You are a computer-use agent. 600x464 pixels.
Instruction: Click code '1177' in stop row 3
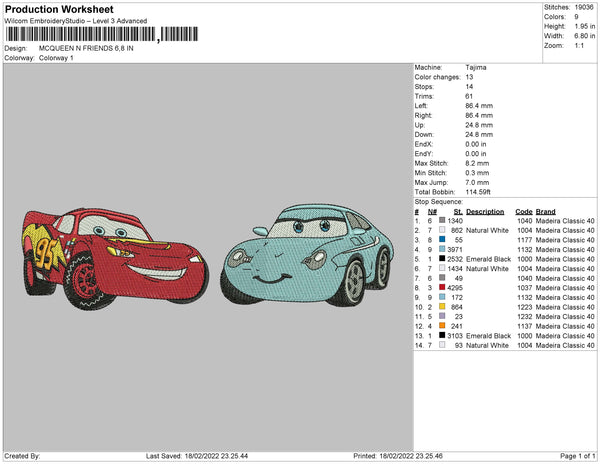coord(525,240)
